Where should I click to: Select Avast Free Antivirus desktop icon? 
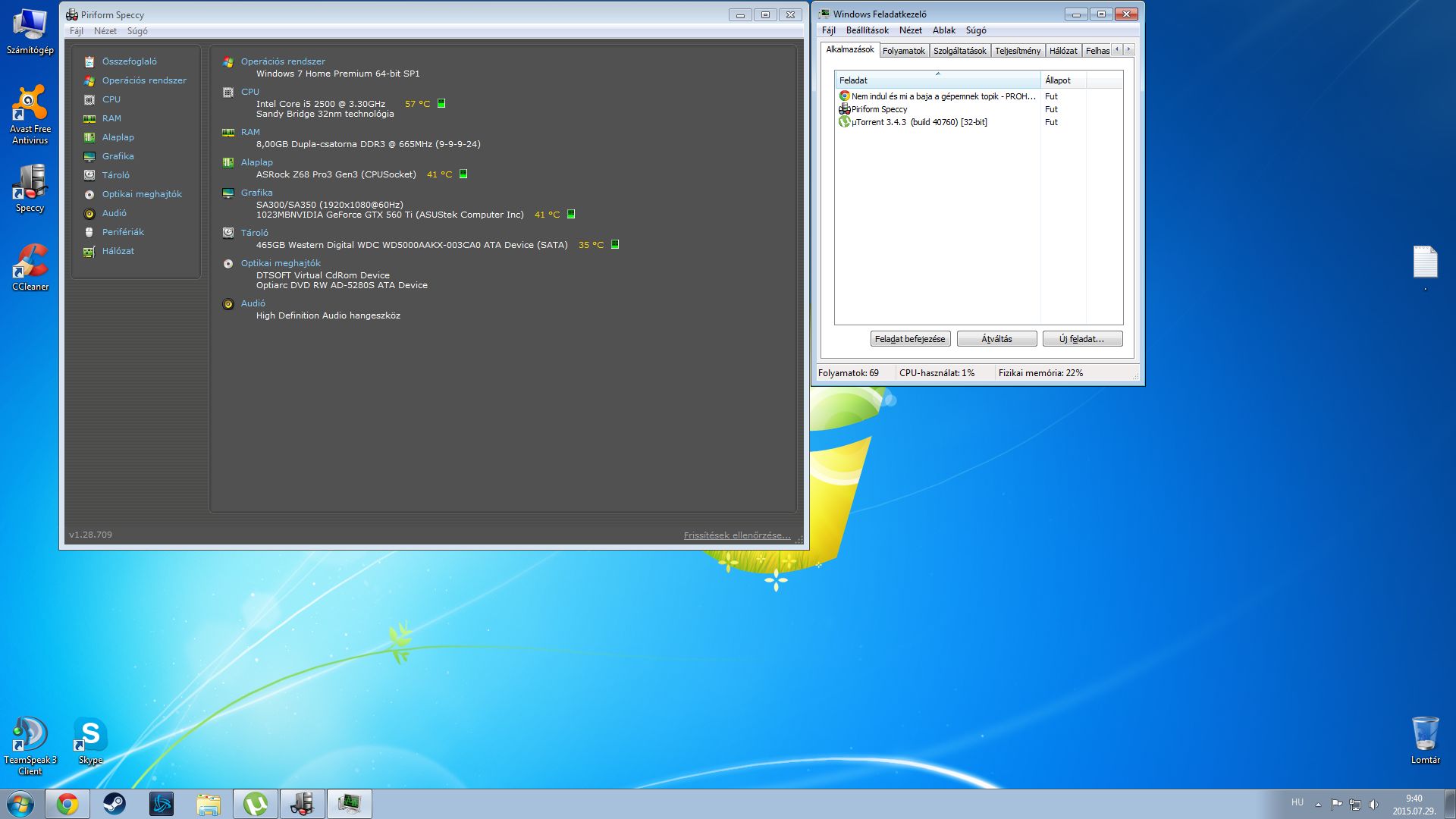(30, 114)
